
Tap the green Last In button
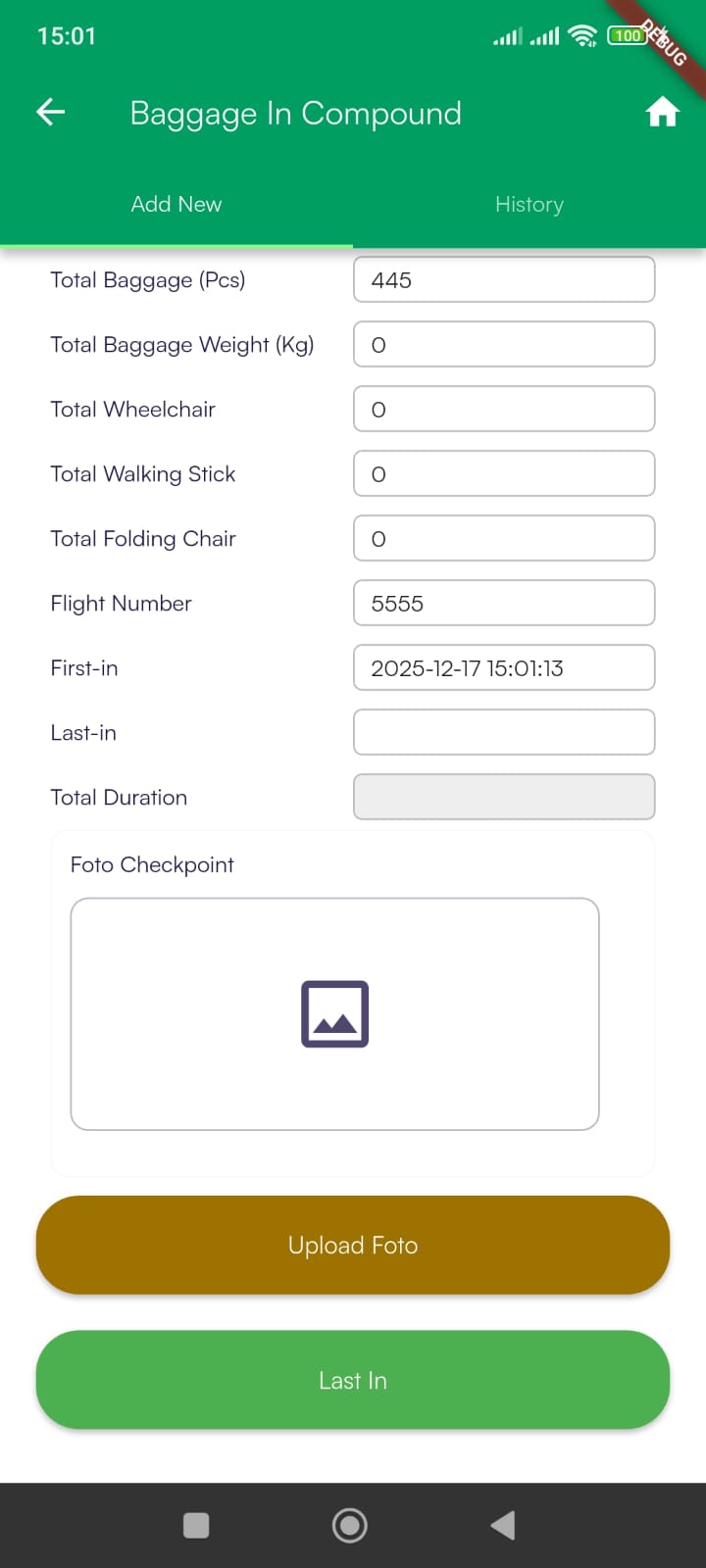(353, 1380)
